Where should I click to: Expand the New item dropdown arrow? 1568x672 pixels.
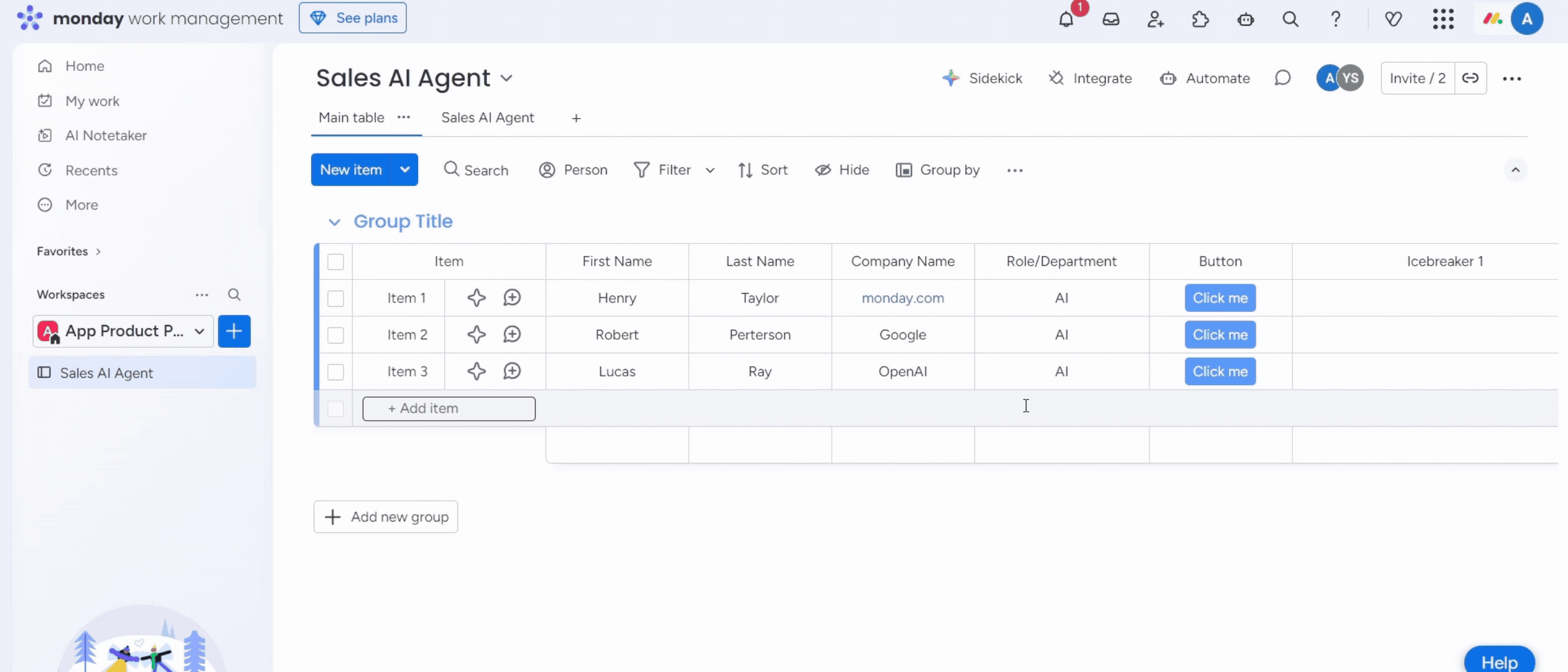pos(404,170)
